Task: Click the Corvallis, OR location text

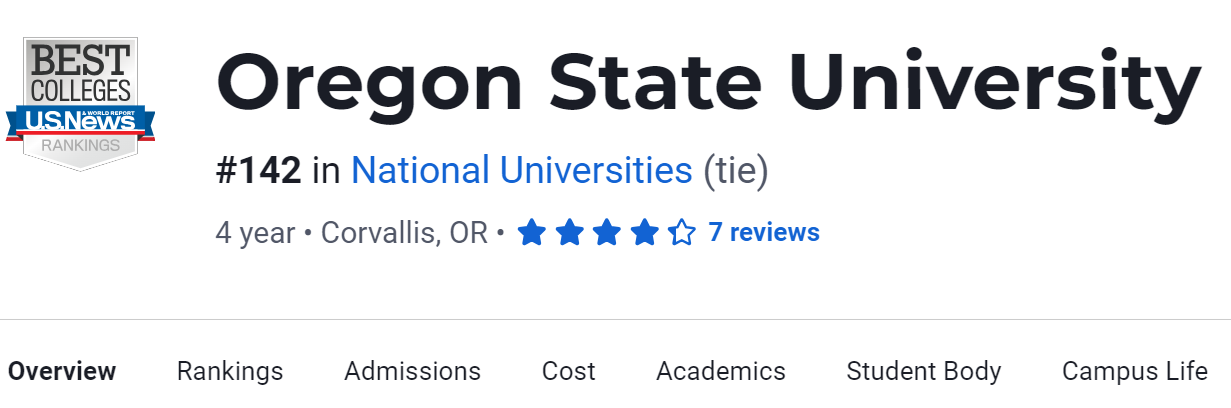Action: 404,233
